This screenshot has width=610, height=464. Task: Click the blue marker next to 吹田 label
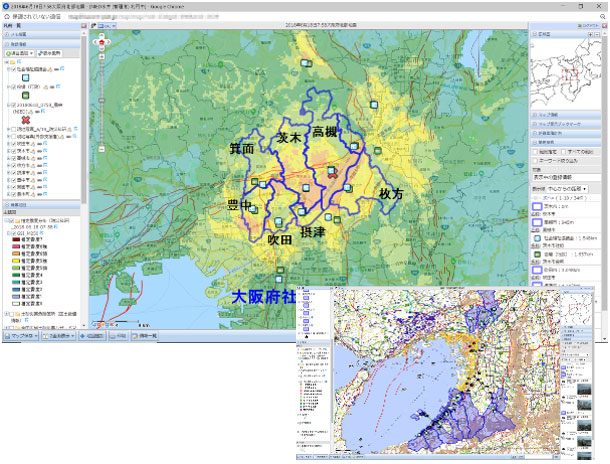(278, 222)
